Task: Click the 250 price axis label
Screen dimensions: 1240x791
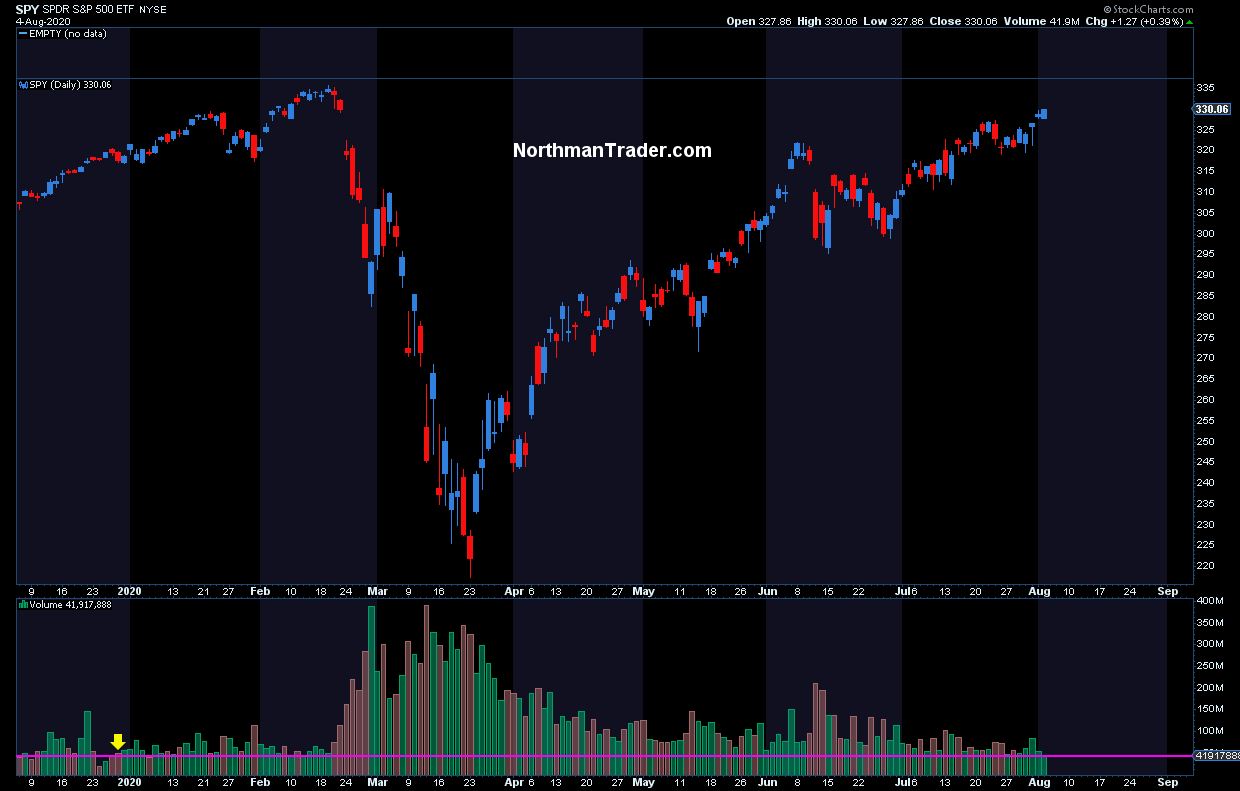Action: (x=1205, y=442)
